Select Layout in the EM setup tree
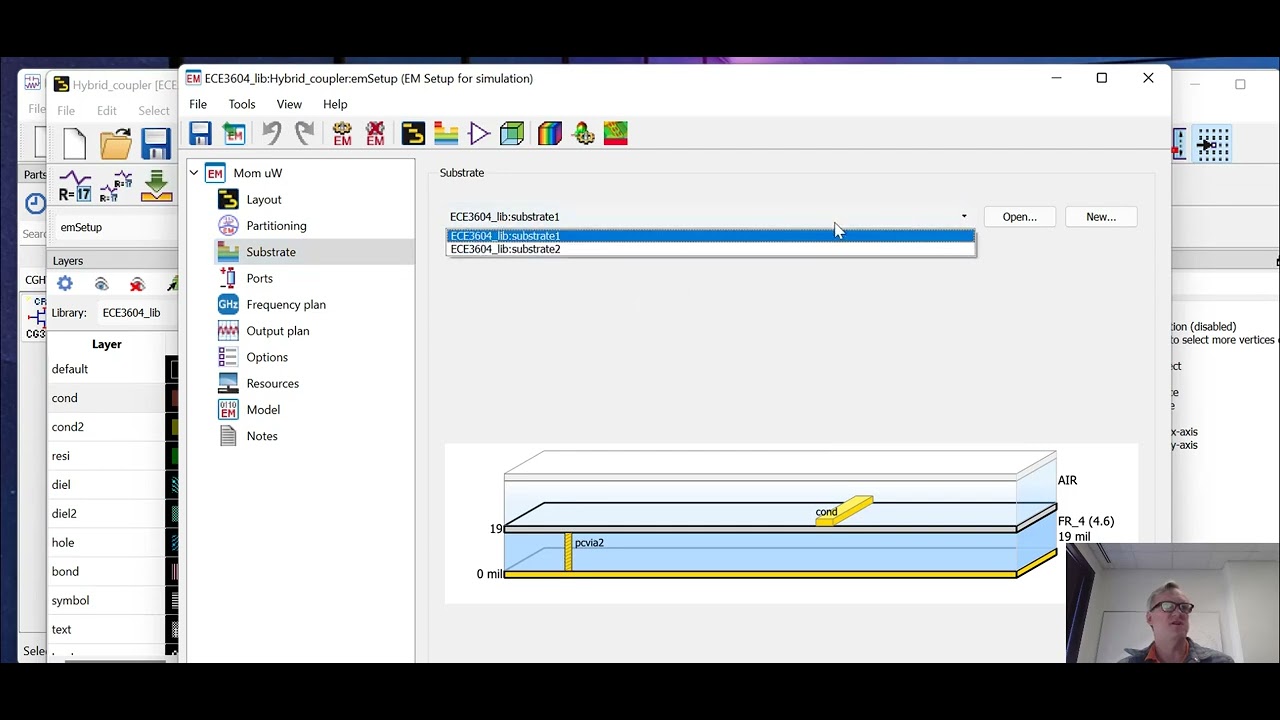Screen dimensions: 1280x720 [264, 200]
